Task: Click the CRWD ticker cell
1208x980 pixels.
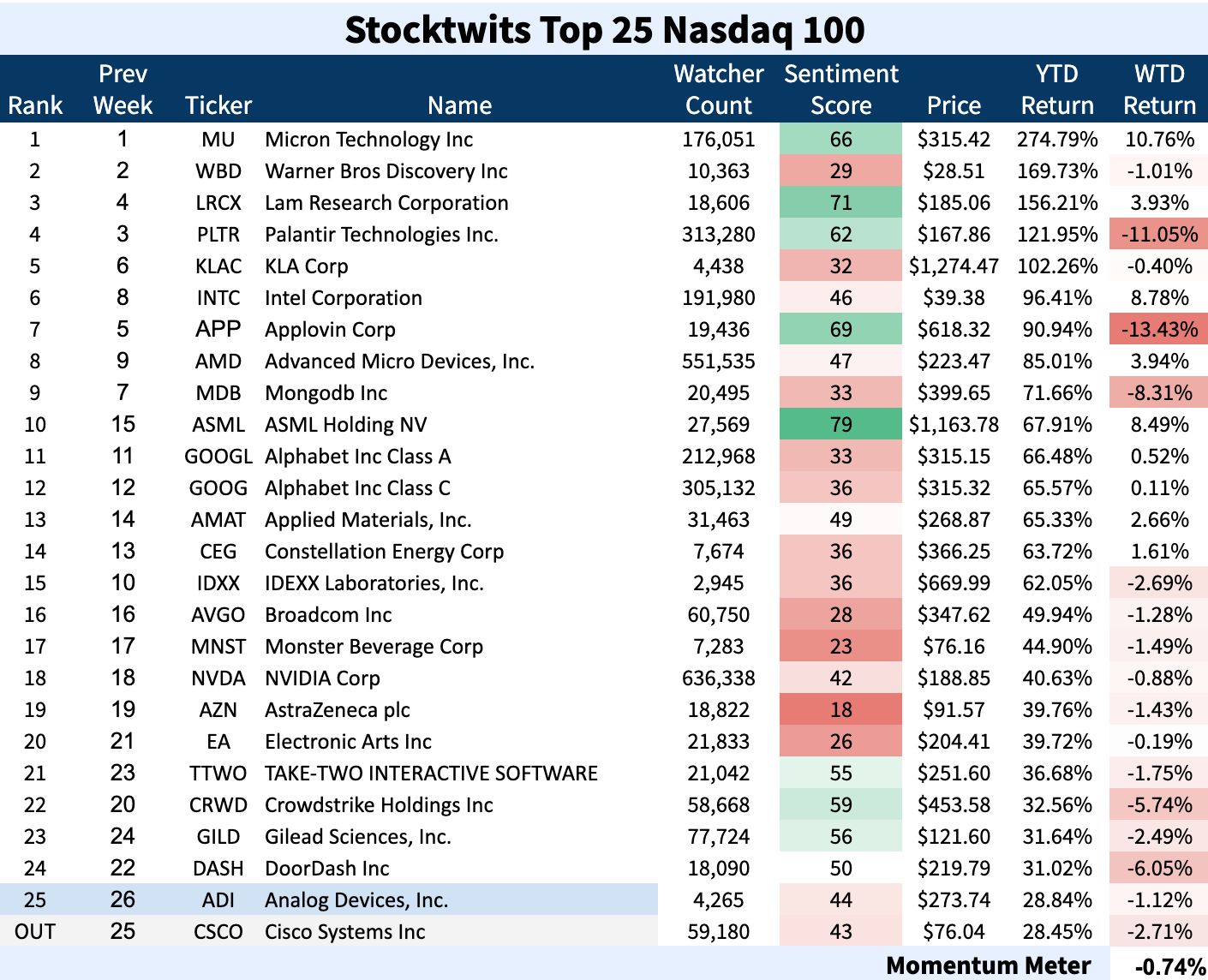Action: click(218, 805)
